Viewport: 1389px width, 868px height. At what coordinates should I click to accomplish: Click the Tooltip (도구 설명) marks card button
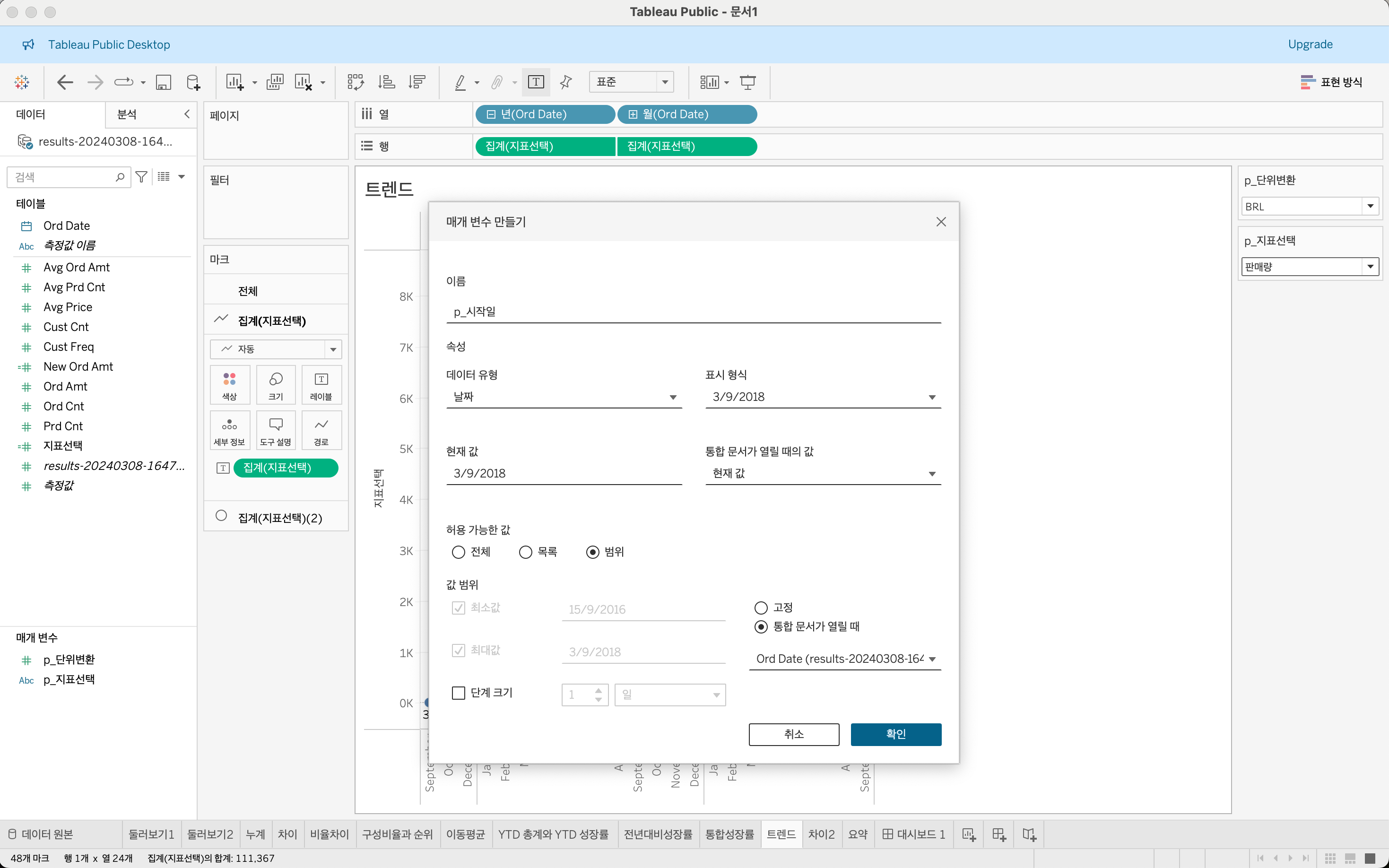click(x=276, y=430)
